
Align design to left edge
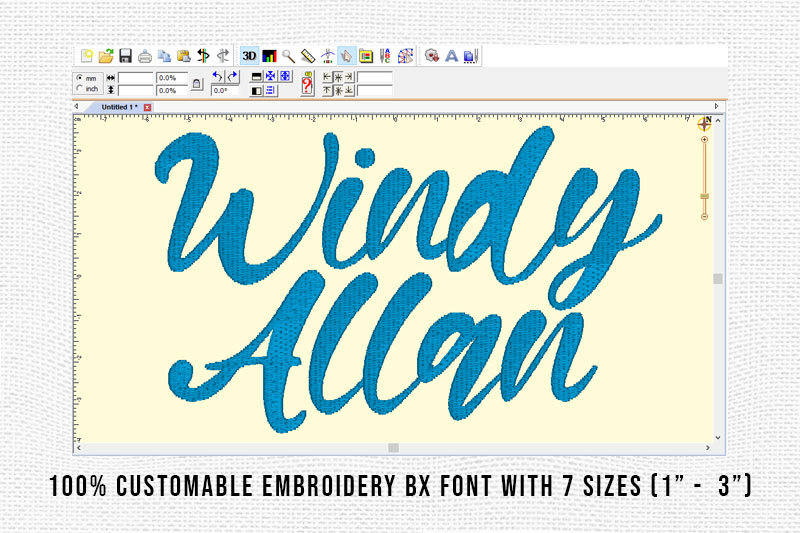click(x=328, y=77)
